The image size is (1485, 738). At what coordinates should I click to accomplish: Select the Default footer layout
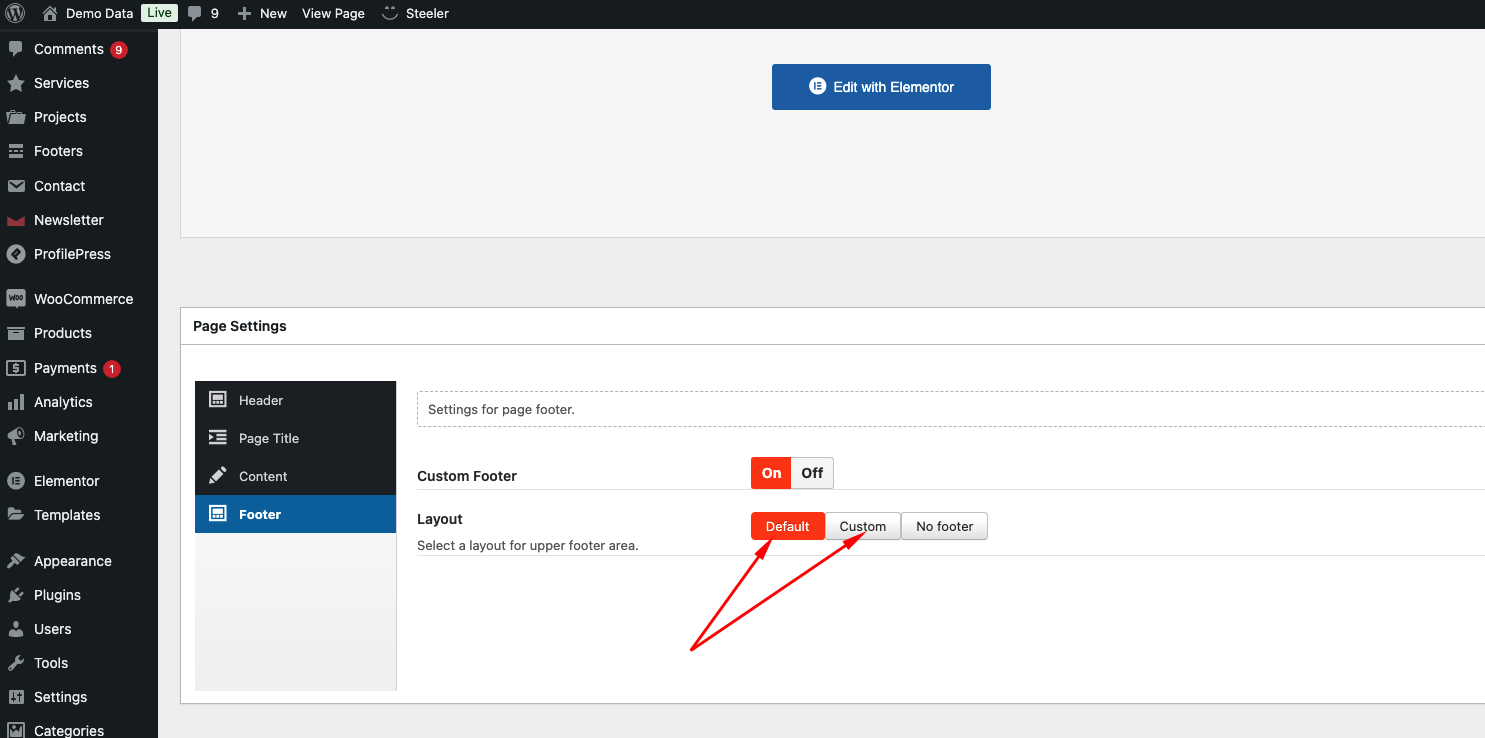[x=788, y=526]
